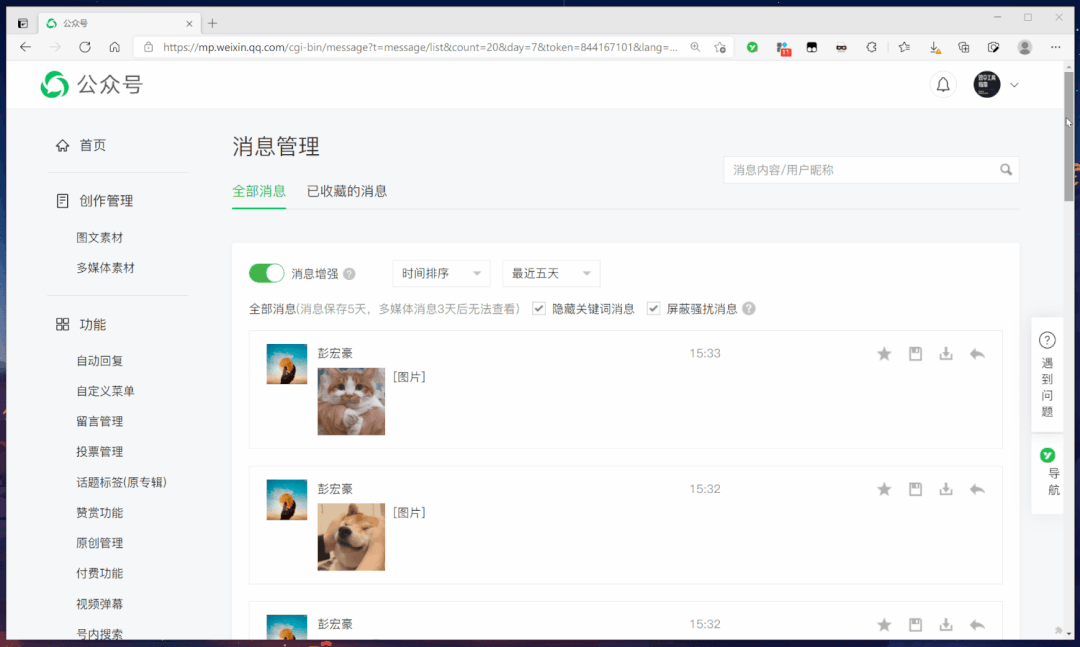The image size is (1080, 647).
Task: Star the 15:33 message from 彭宏豪
Action: point(884,353)
